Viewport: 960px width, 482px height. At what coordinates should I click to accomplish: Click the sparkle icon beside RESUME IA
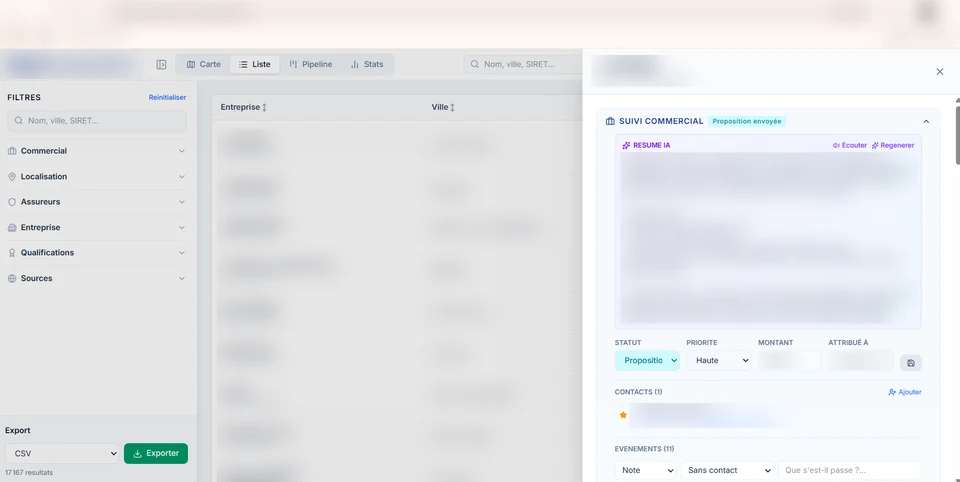626,145
